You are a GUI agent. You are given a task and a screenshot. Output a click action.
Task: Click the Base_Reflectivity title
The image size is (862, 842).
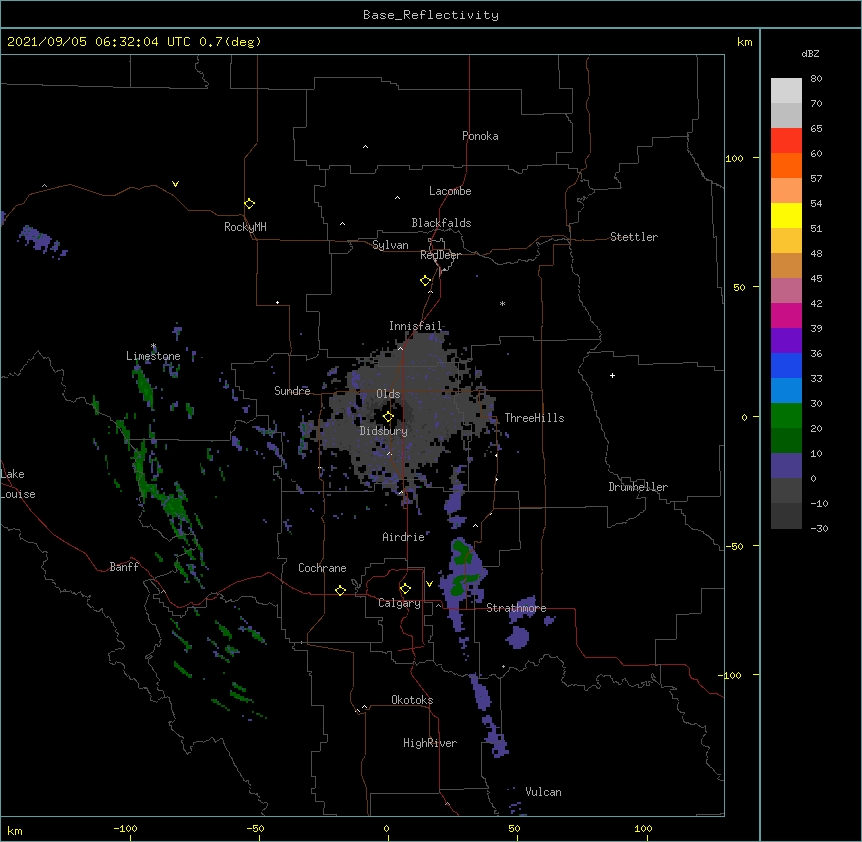431,15
